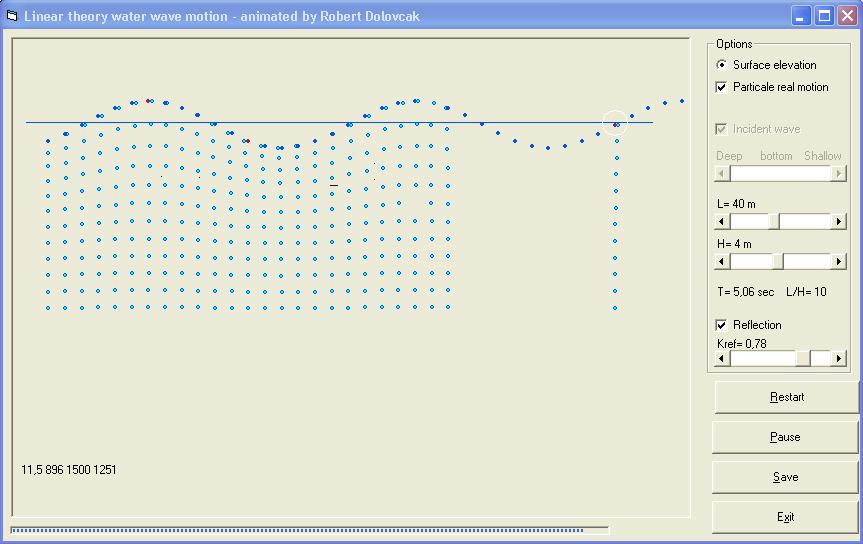
Task: Click the Save button
Action: [785, 477]
